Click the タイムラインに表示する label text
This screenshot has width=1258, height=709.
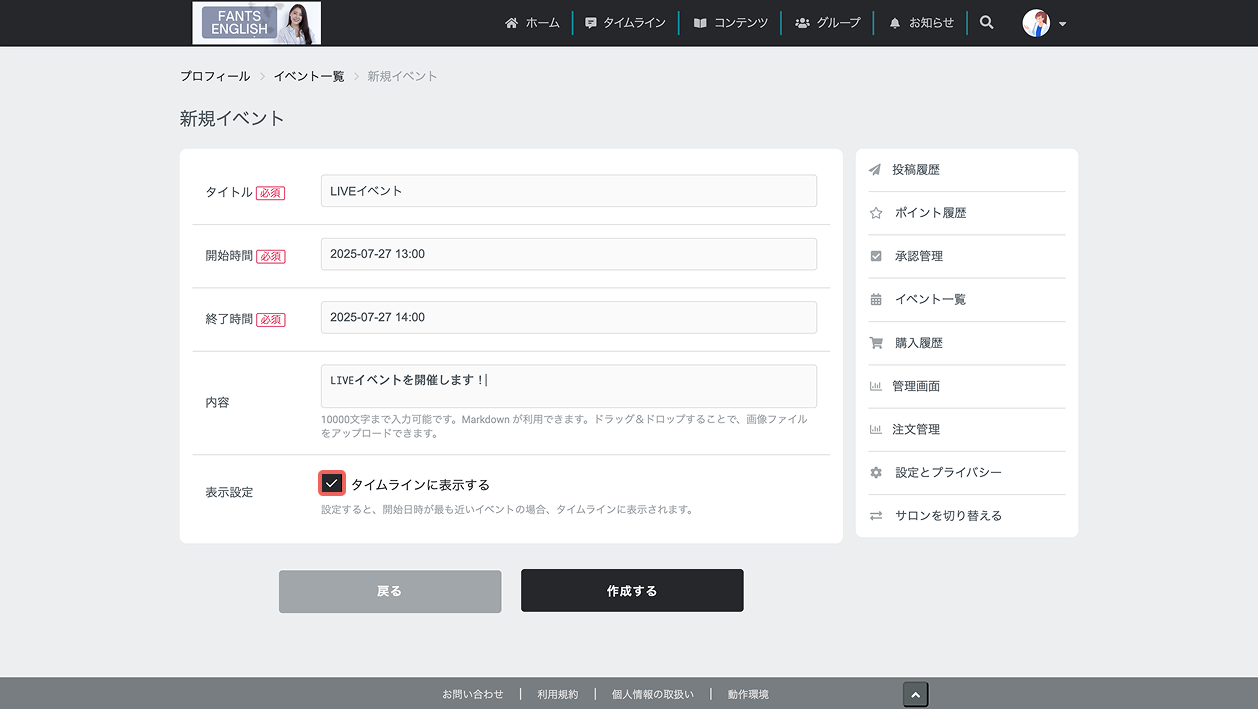click(x=420, y=485)
